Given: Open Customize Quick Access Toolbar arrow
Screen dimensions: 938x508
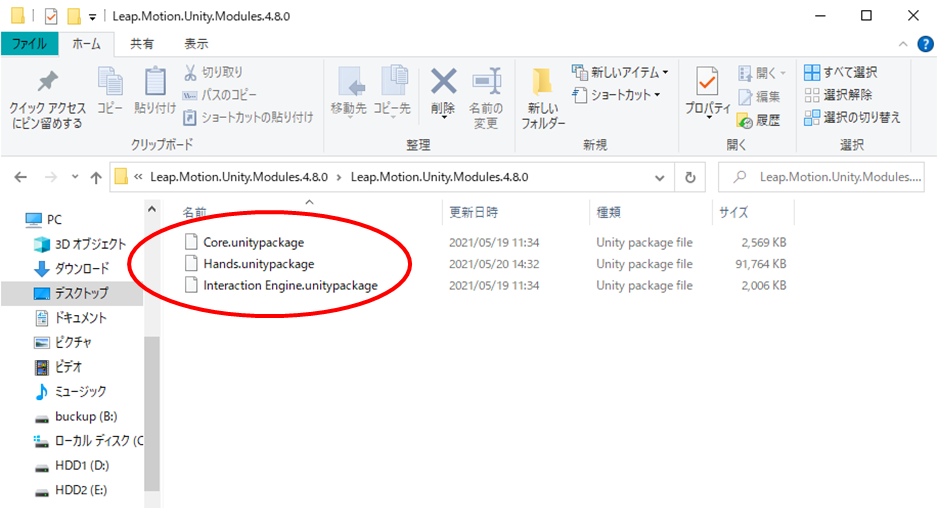Looking at the screenshot, I should pos(92,17).
